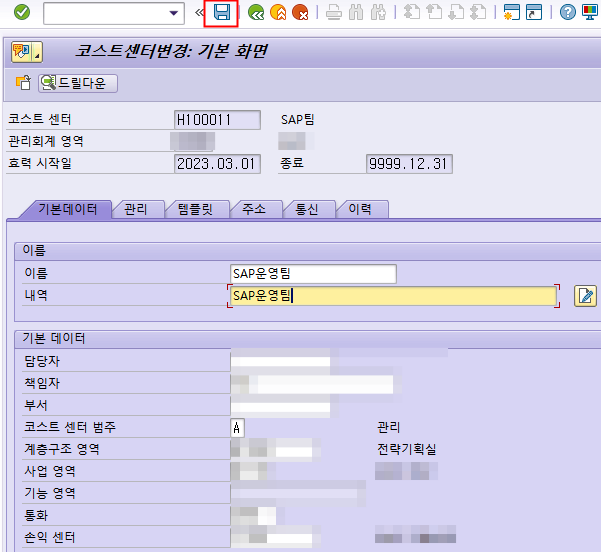This screenshot has height=552, width=601.
Task: Click the 책임자 label
Action: pyautogui.click(x=42, y=383)
